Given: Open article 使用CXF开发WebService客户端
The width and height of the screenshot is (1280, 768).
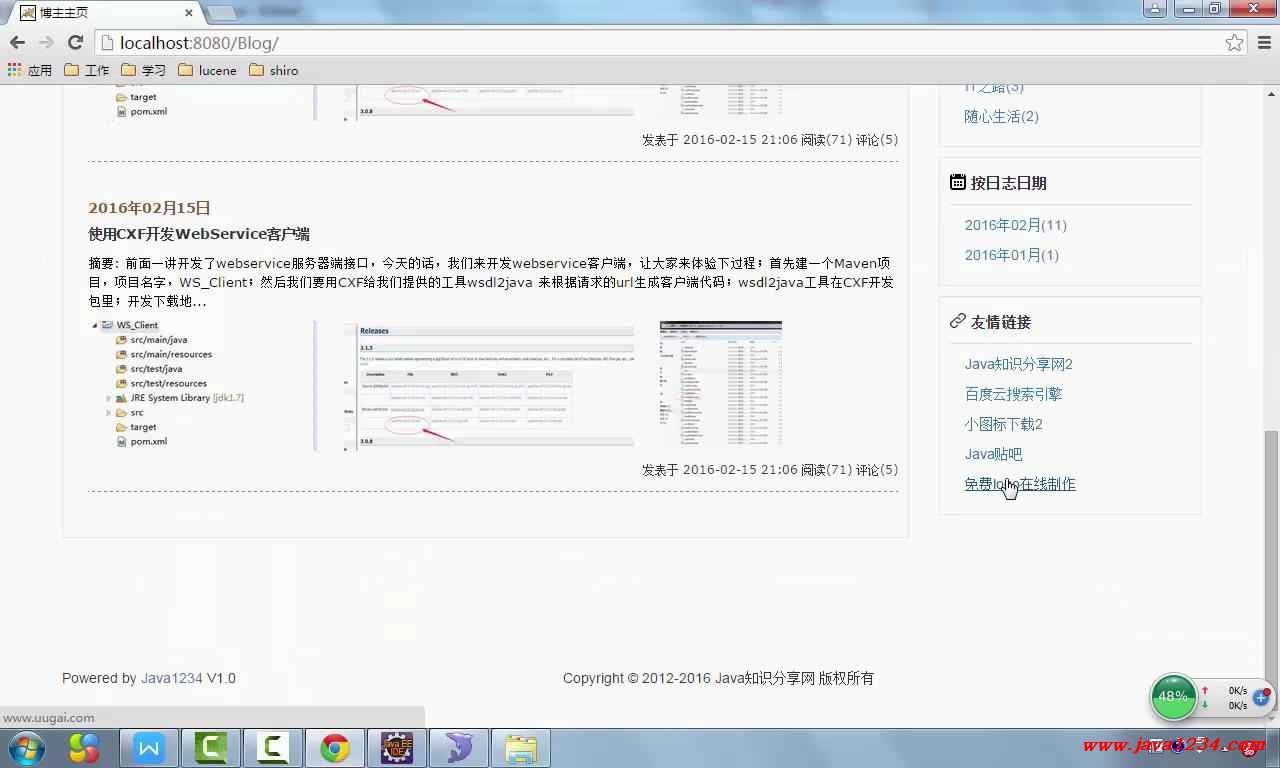Looking at the screenshot, I should [199, 234].
